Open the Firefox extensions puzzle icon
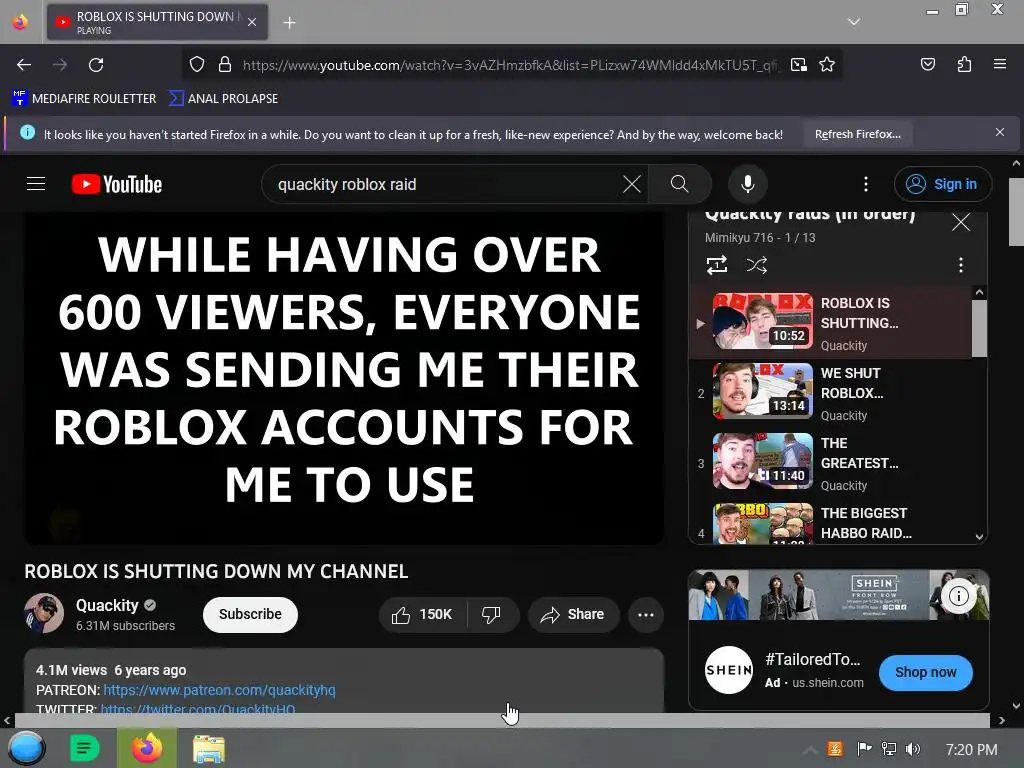This screenshot has height=768, width=1024. (965, 64)
